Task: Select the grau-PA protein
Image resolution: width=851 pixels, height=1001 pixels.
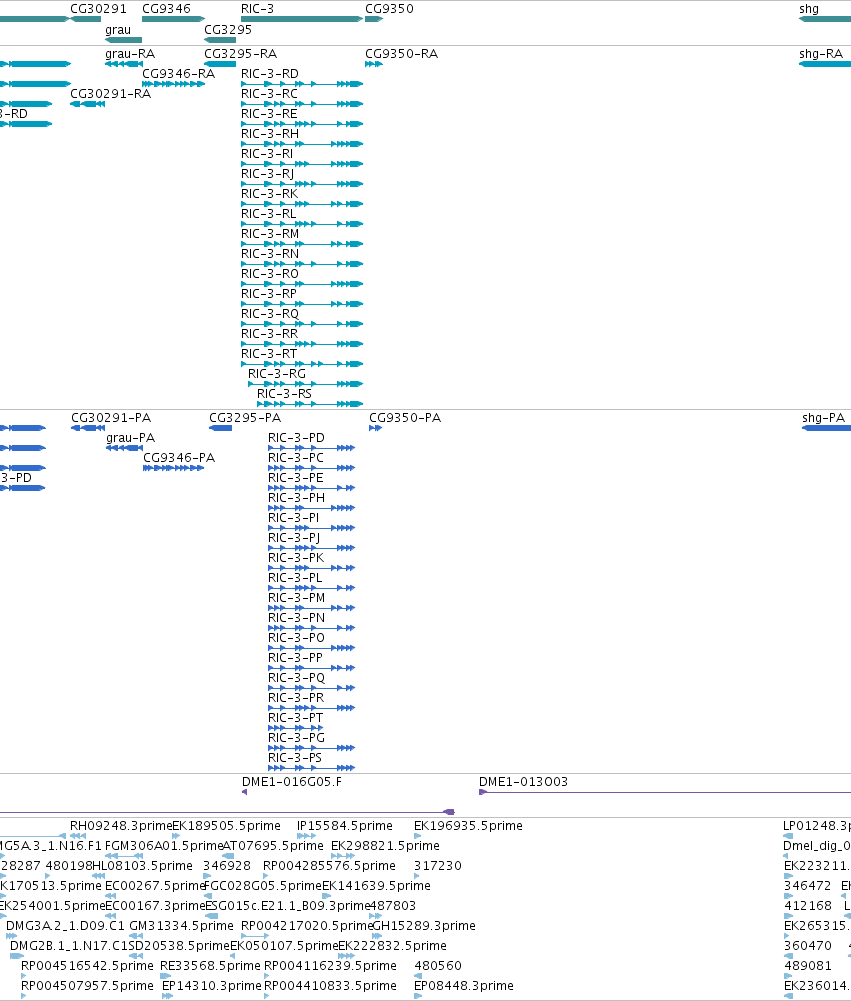Action: pos(124,448)
